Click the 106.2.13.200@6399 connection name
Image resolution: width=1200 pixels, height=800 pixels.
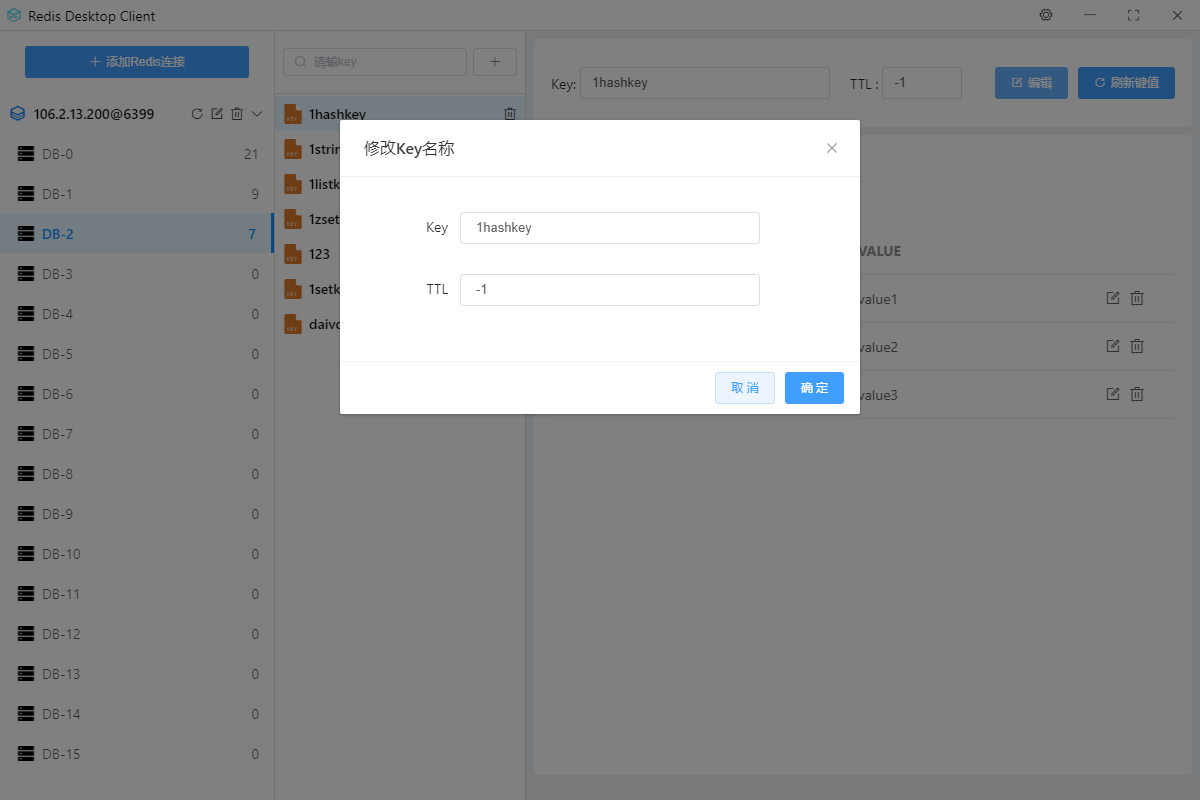click(x=94, y=114)
